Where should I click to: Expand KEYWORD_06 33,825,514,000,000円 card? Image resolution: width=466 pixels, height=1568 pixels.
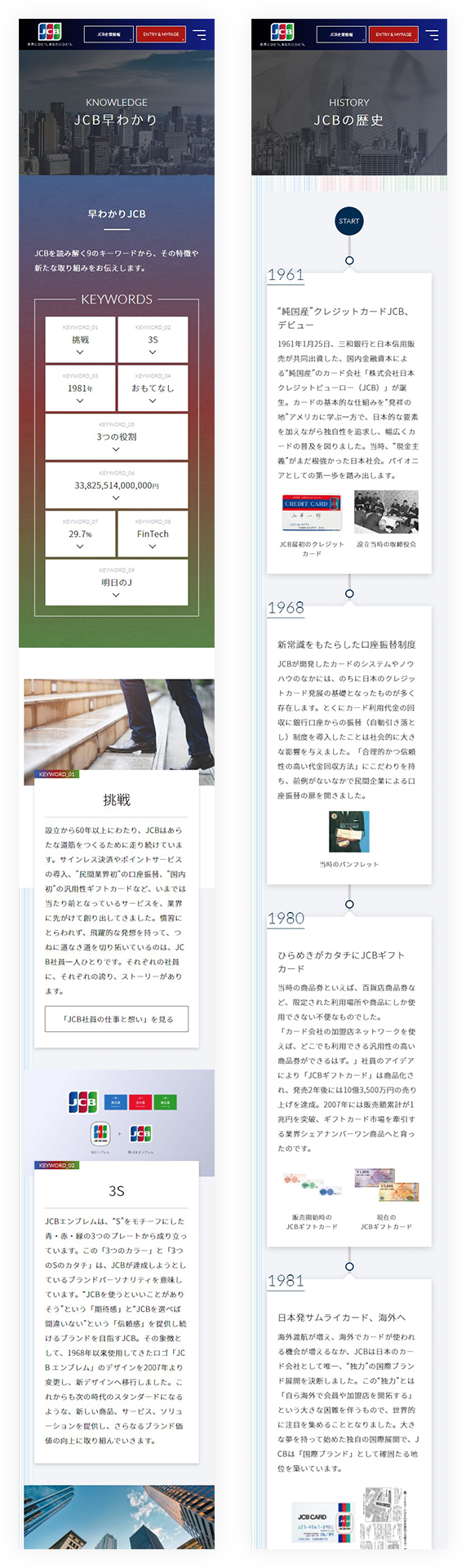tap(117, 485)
